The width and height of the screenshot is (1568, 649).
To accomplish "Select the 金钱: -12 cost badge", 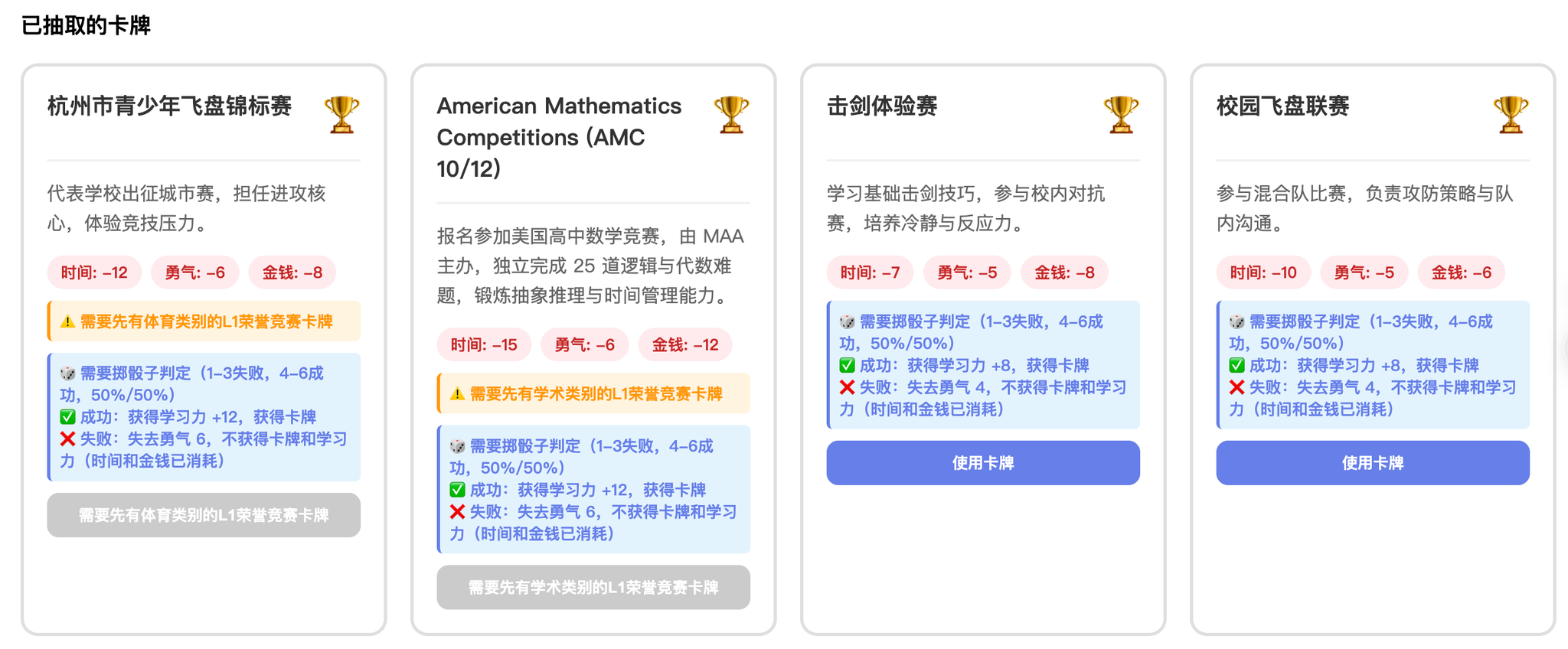I will coord(685,345).
